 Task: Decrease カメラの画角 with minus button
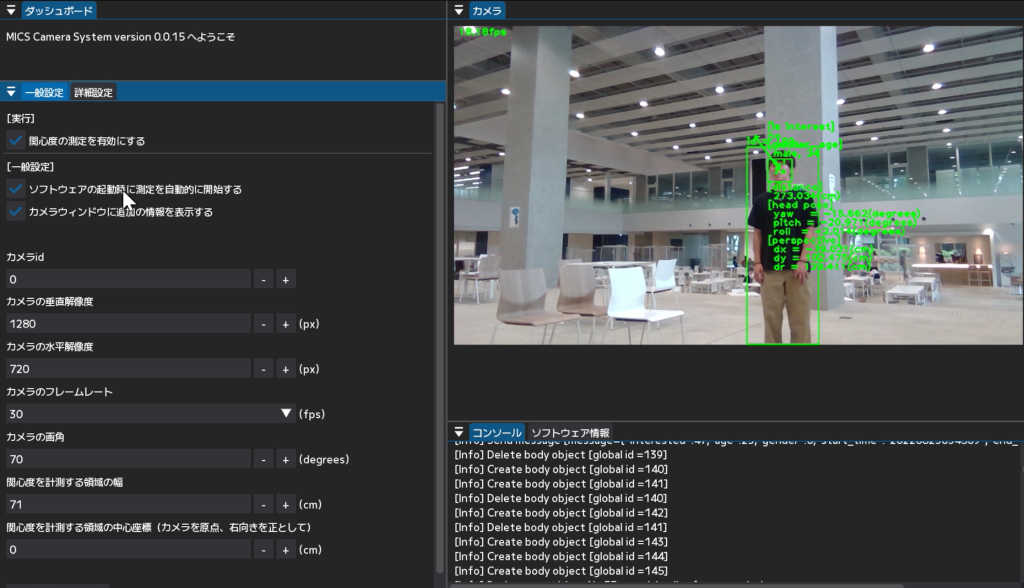[x=263, y=459]
